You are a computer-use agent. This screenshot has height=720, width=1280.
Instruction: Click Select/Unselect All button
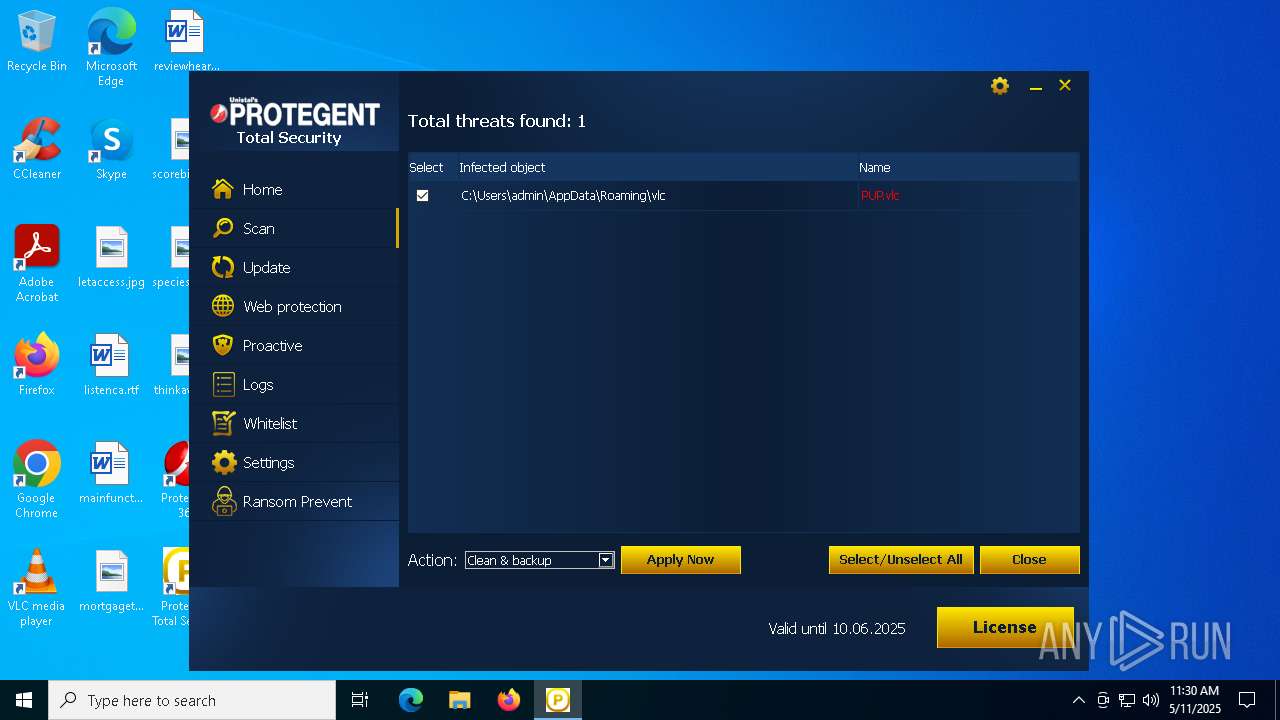(x=901, y=560)
